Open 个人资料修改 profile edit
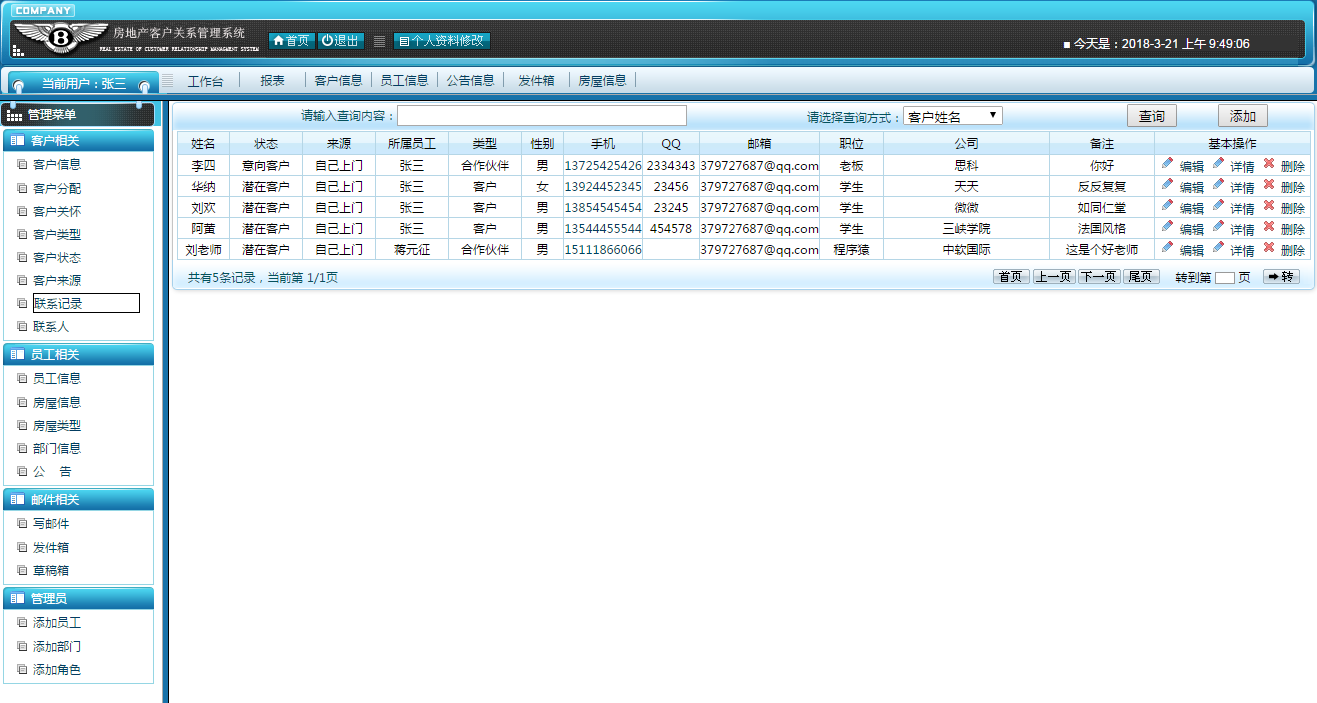This screenshot has width=1317, height=703. [442, 41]
